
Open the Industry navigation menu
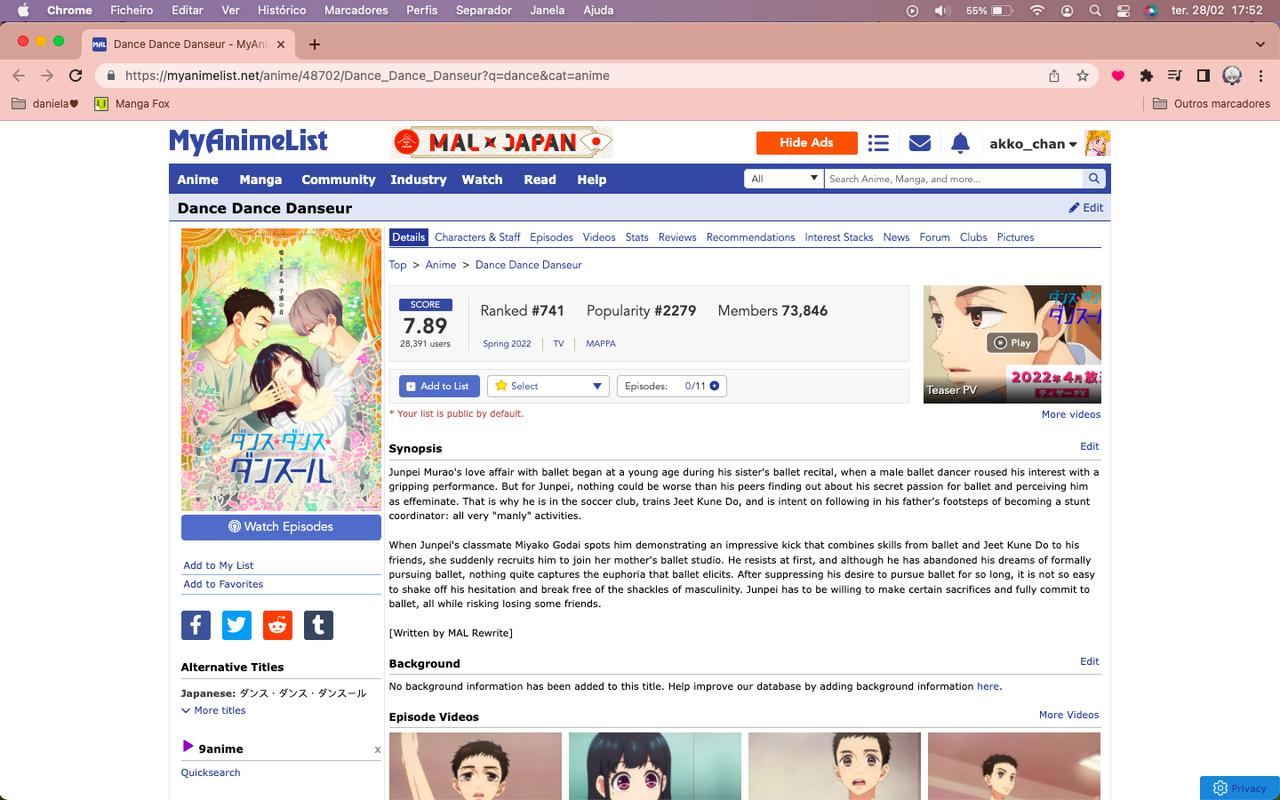pos(418,179)
